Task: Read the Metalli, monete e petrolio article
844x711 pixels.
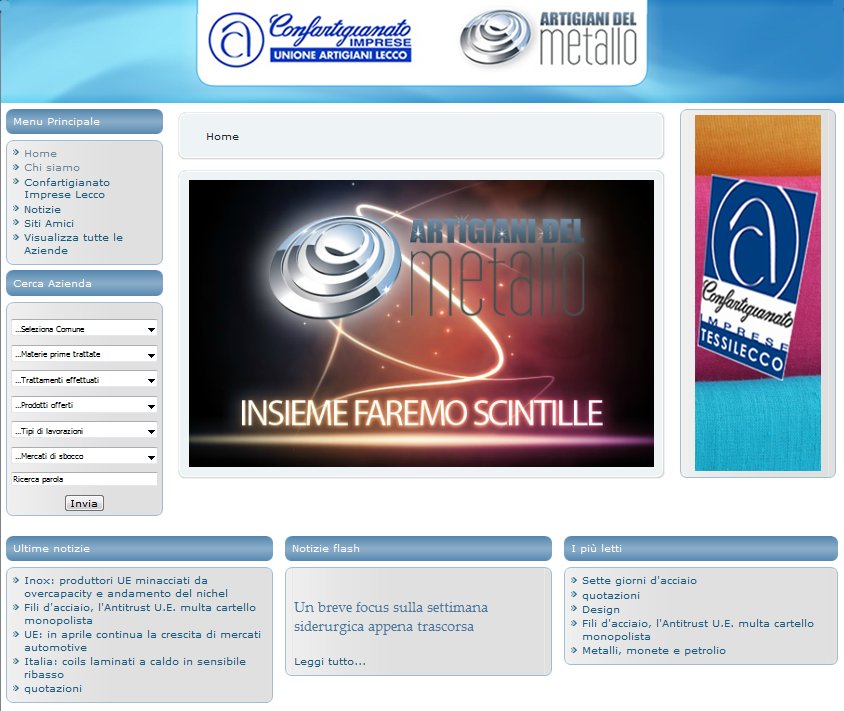Action: pyautogui.click(x=654, y=650)
